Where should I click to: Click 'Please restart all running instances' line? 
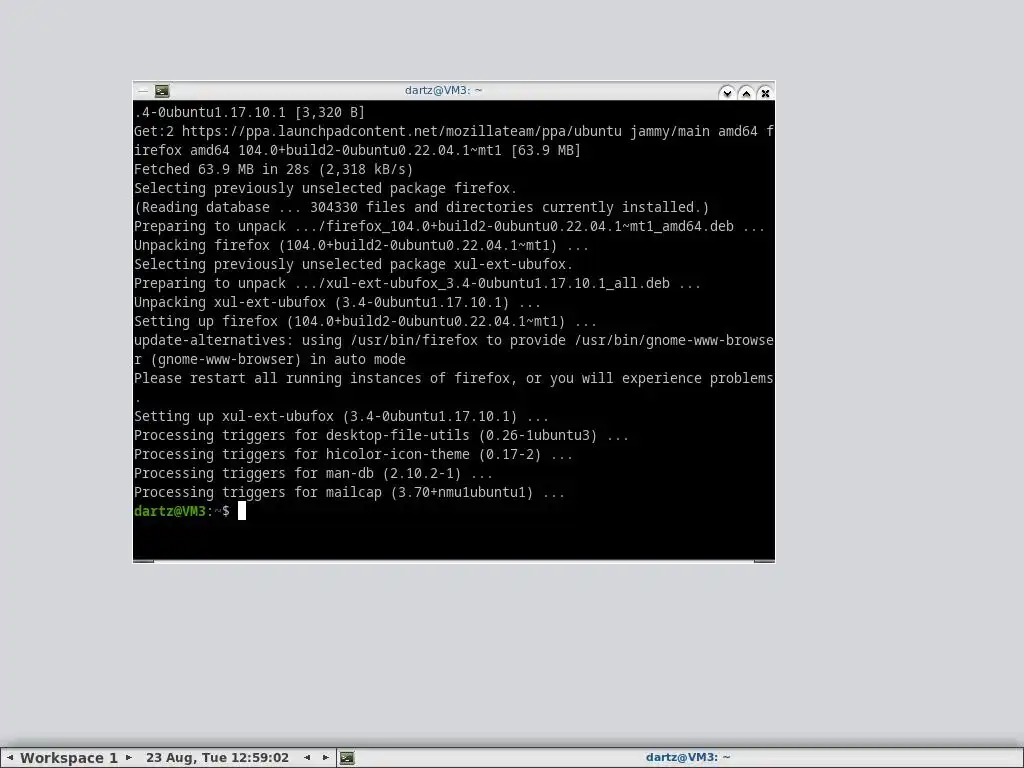[454, 378]
